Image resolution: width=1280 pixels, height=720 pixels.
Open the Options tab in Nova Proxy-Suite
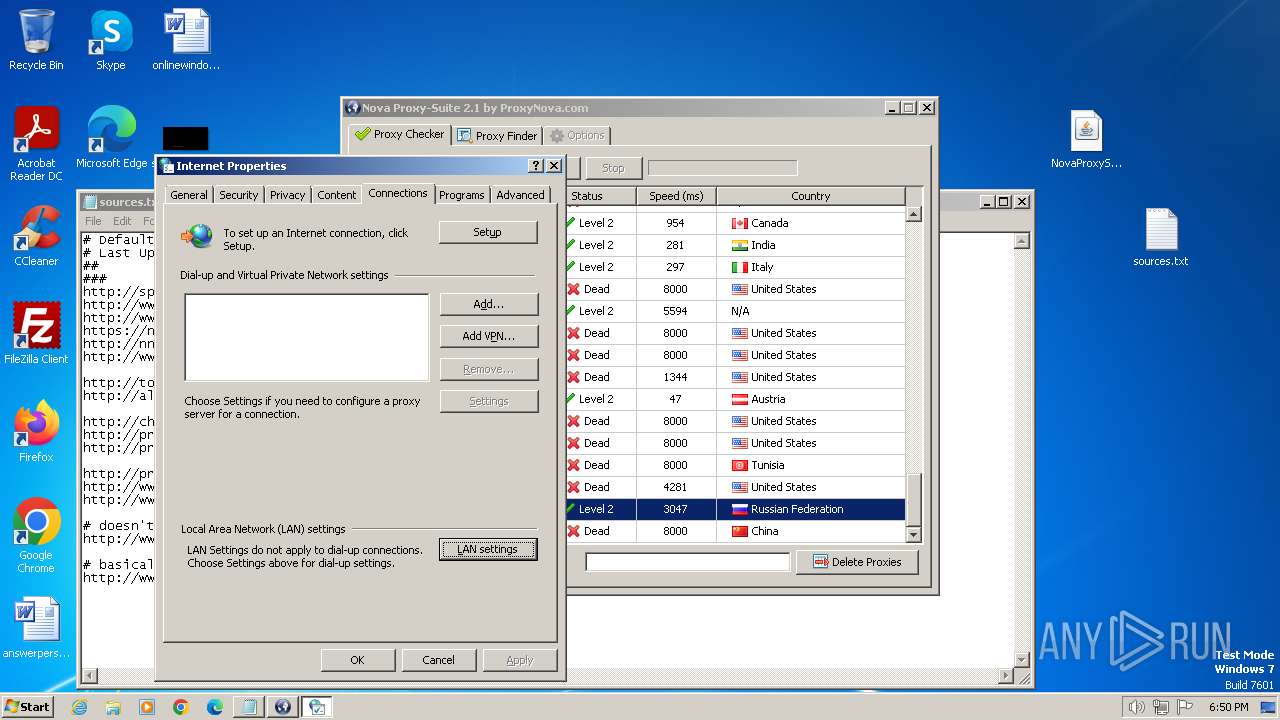pyautogui.click(x=576, y=135)
